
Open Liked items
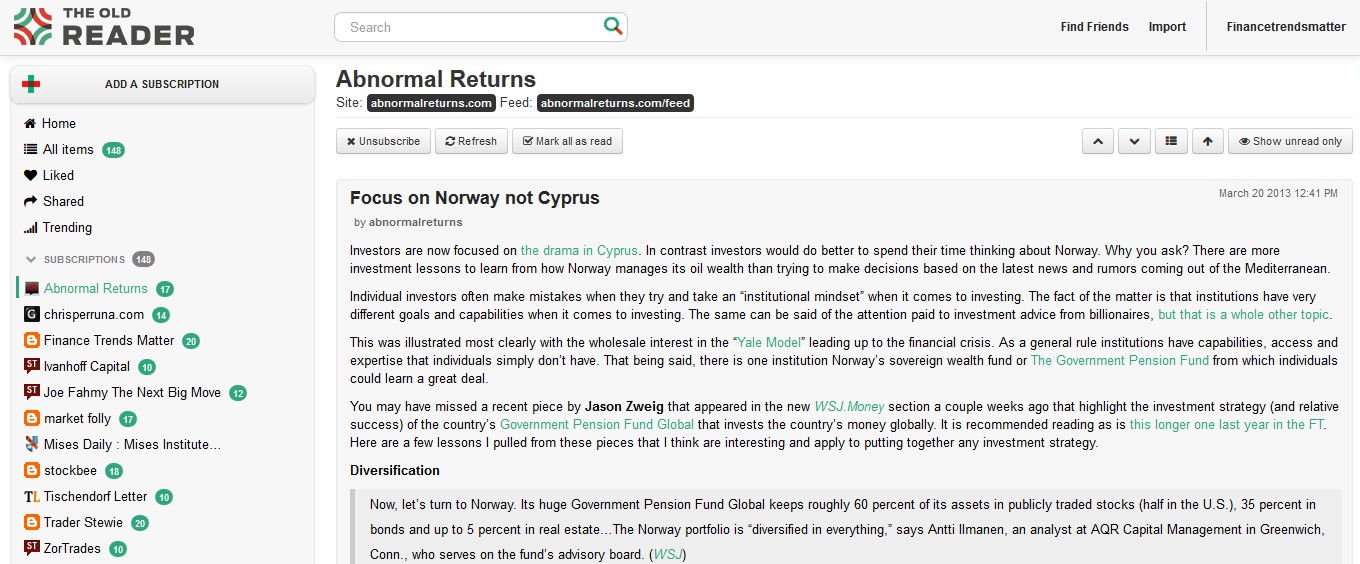point(58,175)
